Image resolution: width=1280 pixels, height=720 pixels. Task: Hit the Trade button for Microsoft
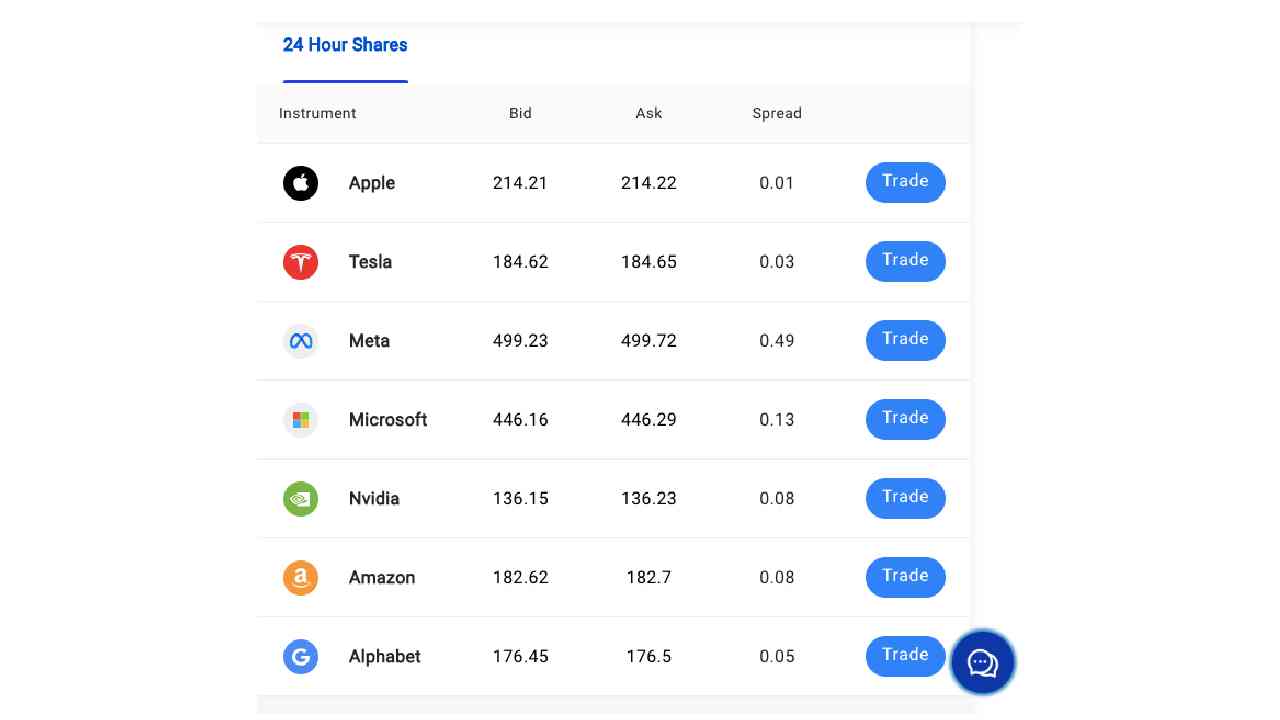905,419
